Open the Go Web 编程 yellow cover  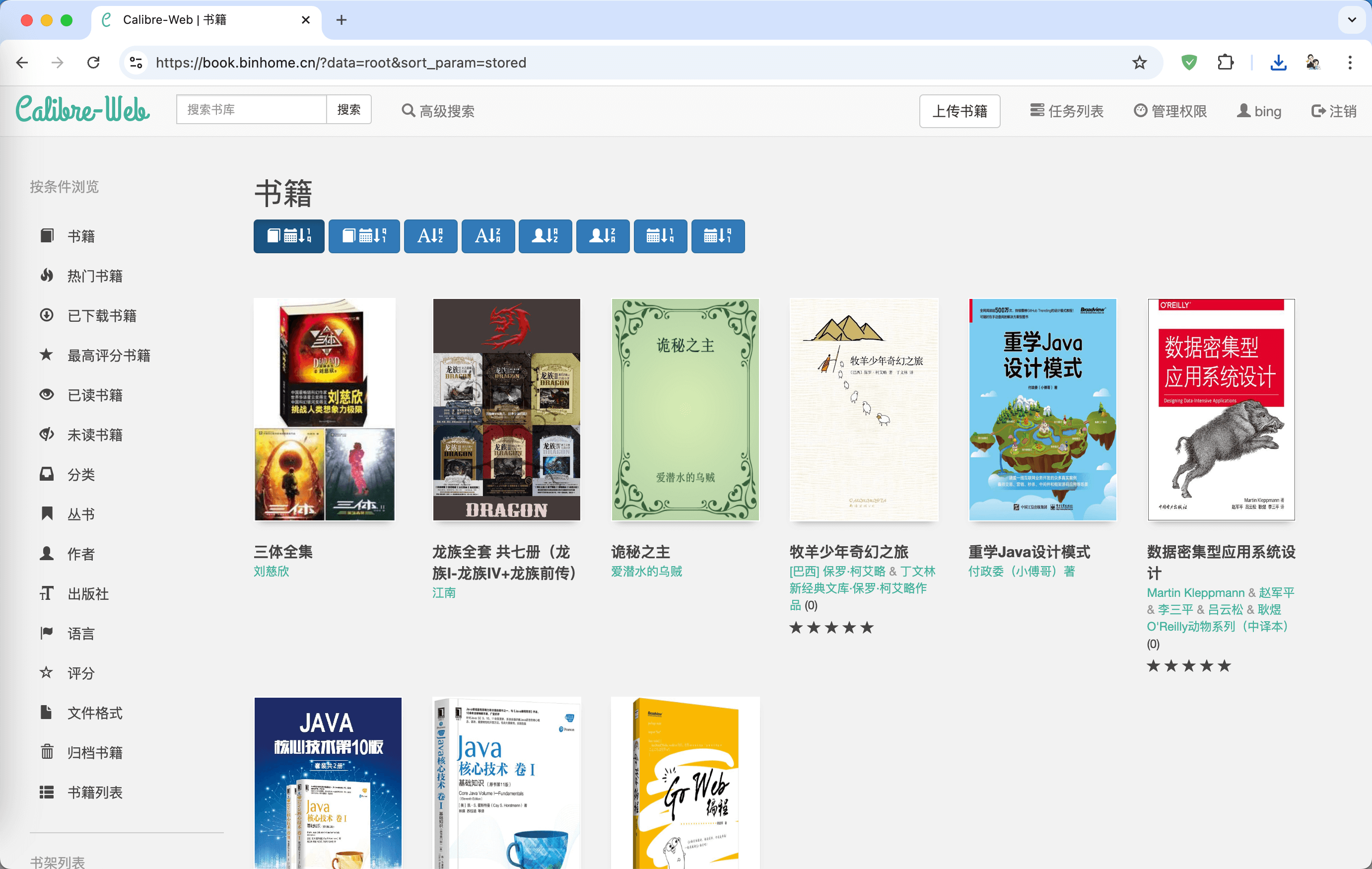coord(685,783)
